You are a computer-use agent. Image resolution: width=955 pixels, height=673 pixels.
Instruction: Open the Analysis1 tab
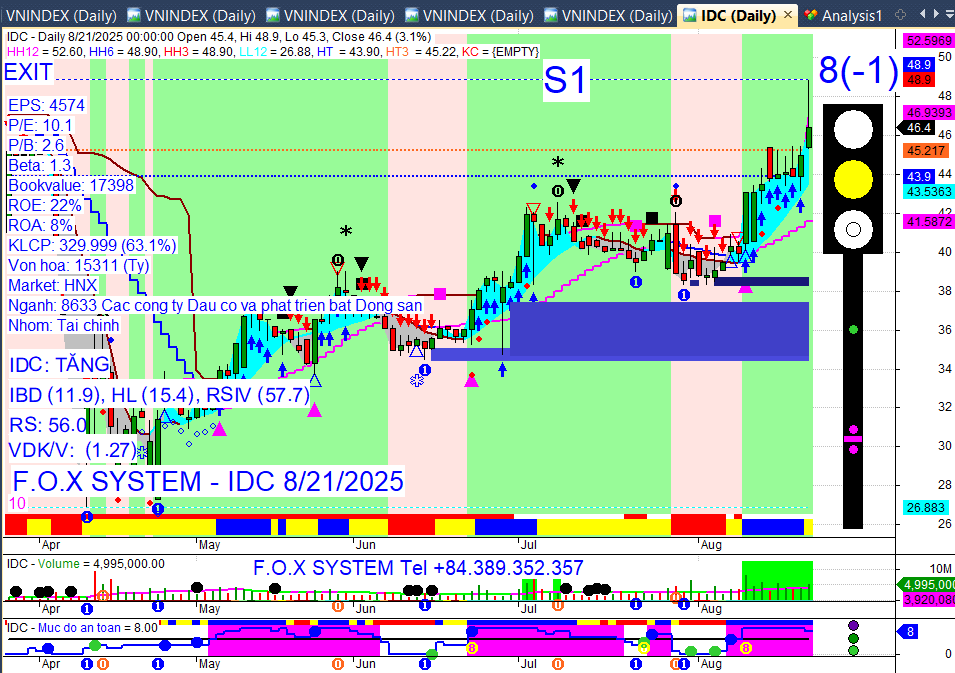coord(844,15)
